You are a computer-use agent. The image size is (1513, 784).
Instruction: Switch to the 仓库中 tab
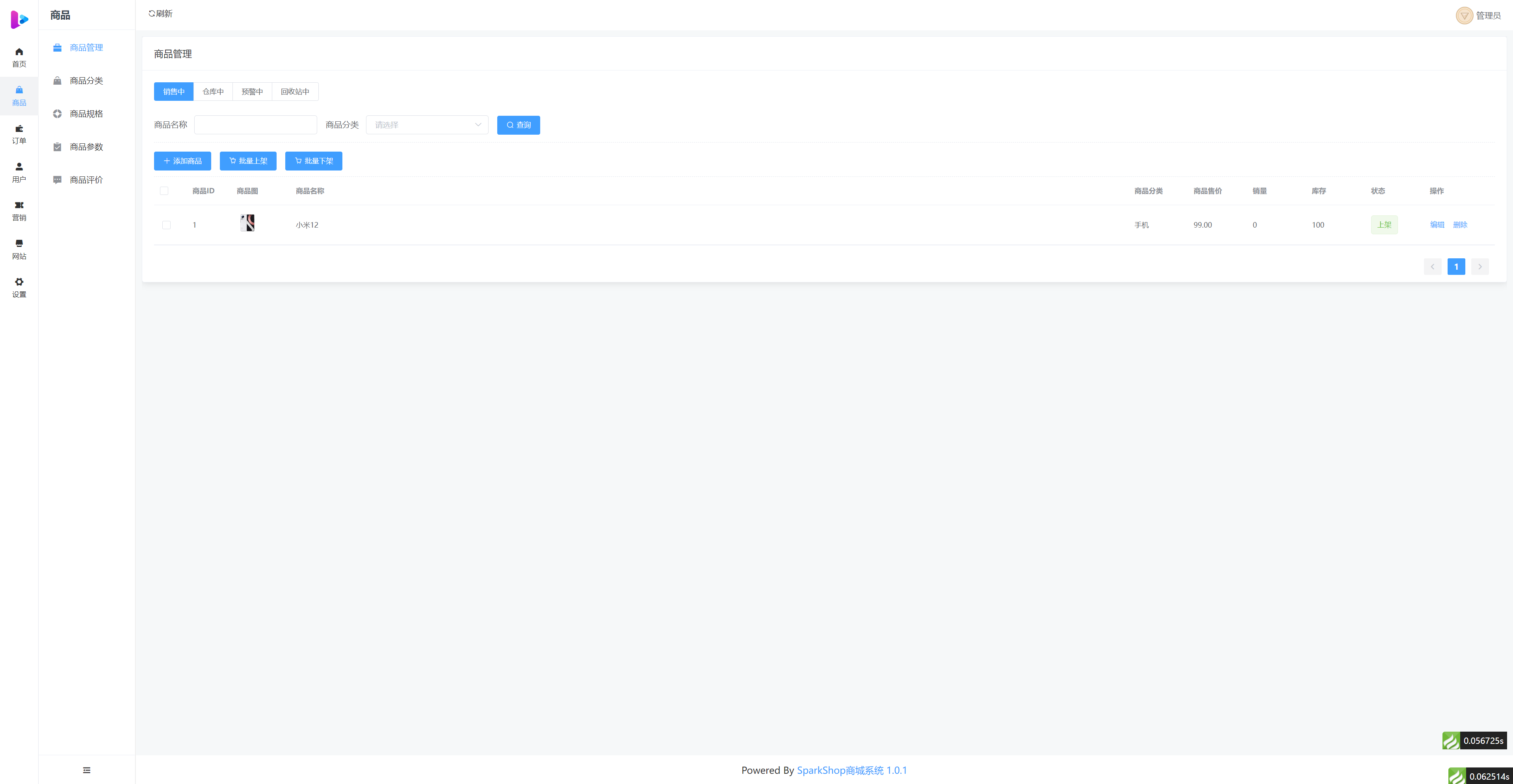[x=213, y=91]
